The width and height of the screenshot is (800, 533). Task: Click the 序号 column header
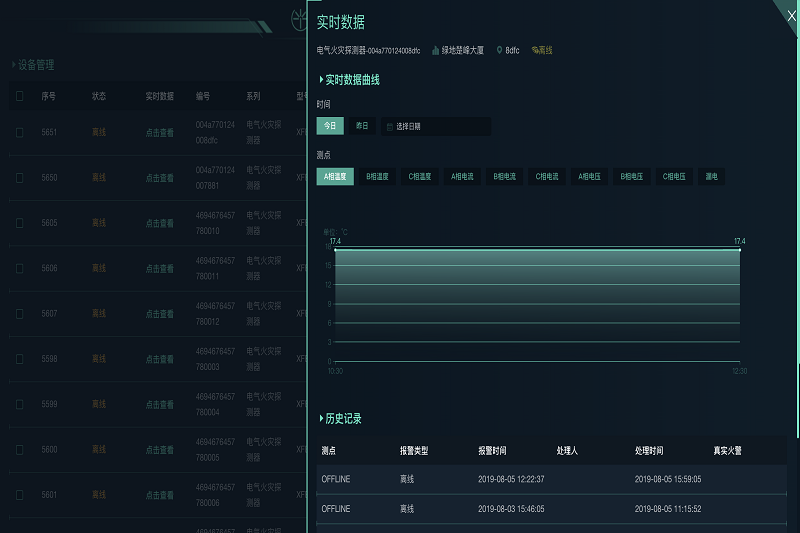coord(48,96)
